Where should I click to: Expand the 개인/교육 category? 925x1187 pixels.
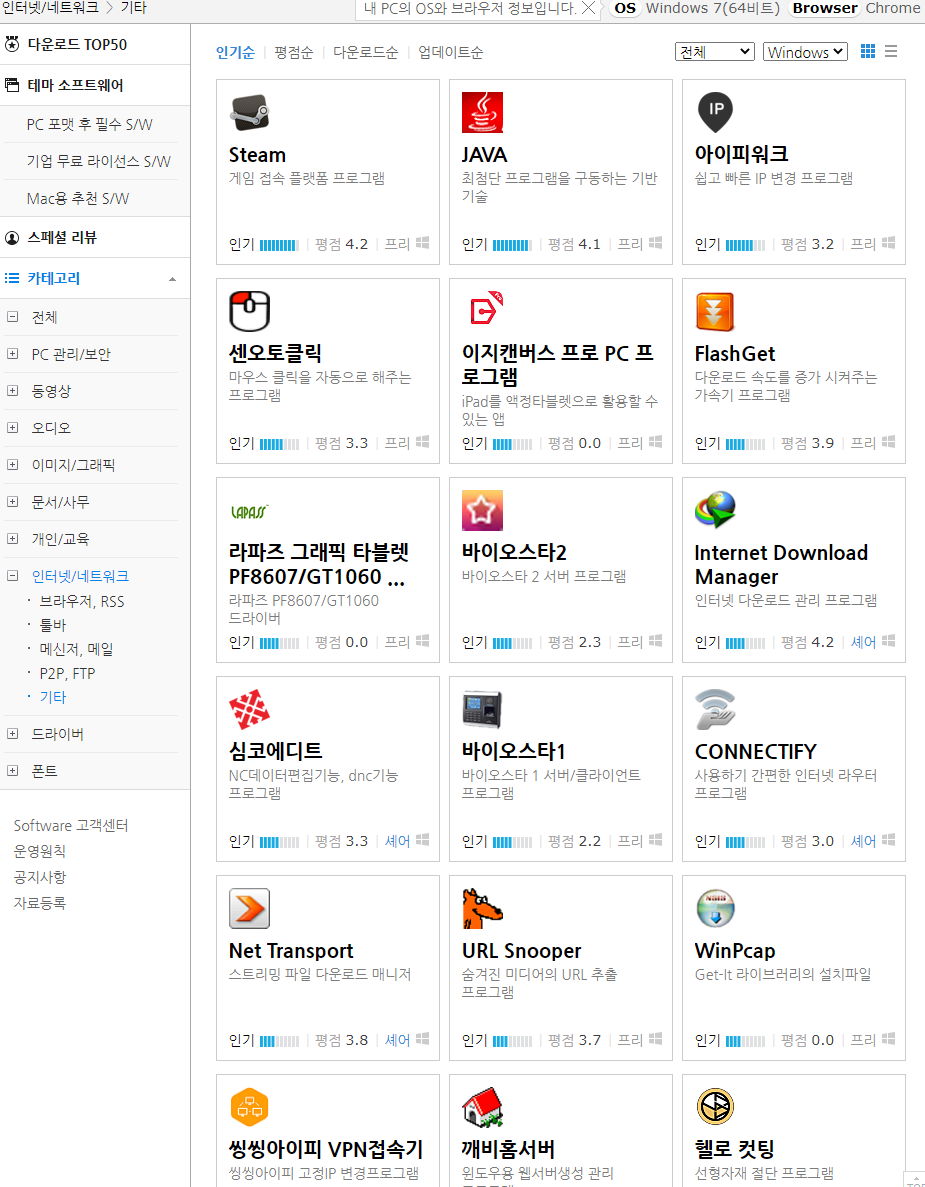click(x=12, y=538)
